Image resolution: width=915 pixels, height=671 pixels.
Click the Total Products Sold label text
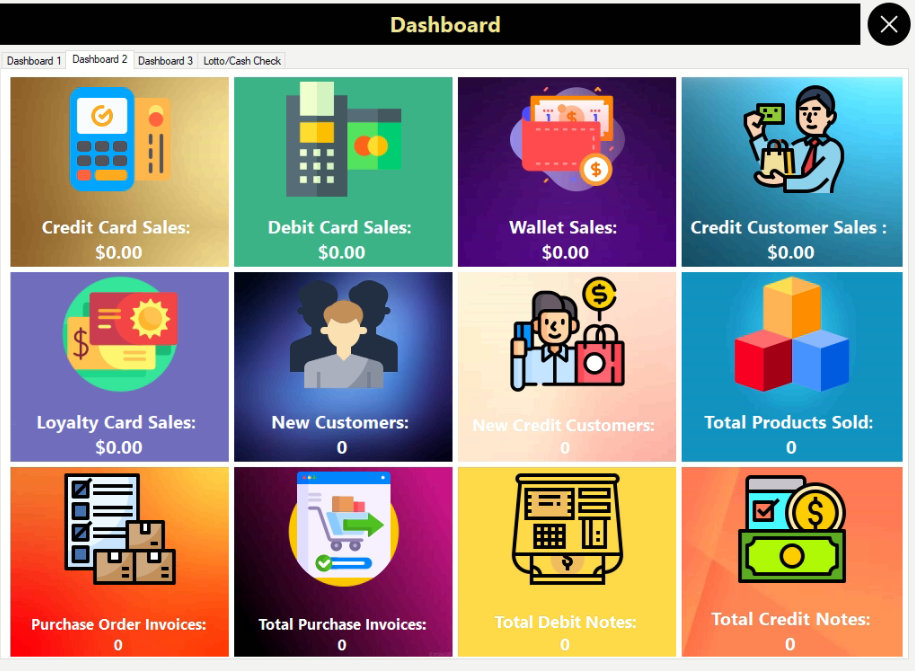[788, 422]
